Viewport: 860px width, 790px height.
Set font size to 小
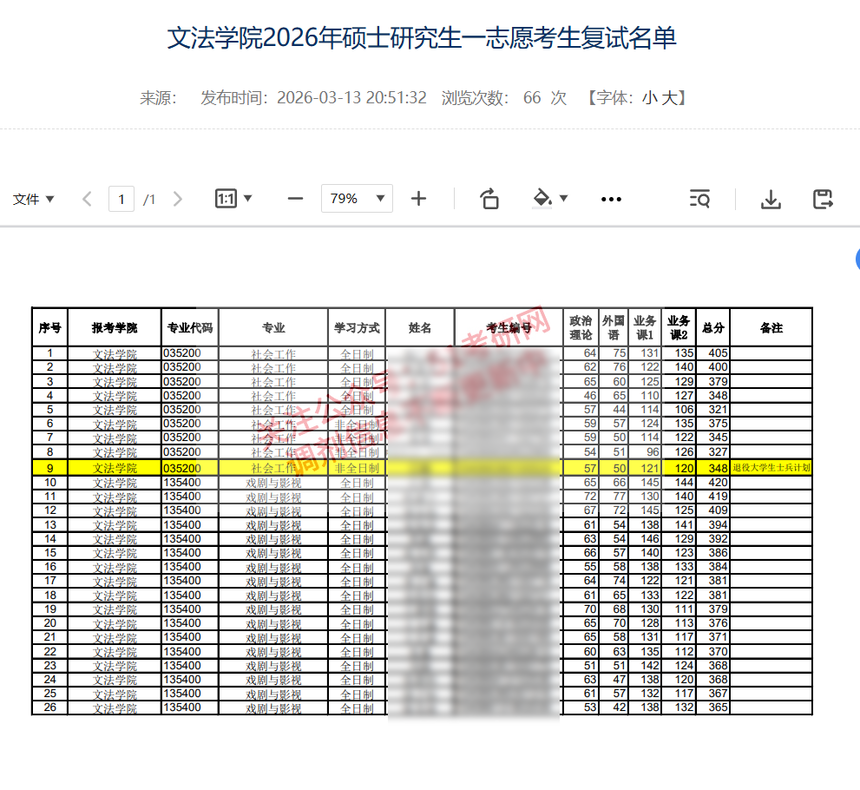(650, 98)
